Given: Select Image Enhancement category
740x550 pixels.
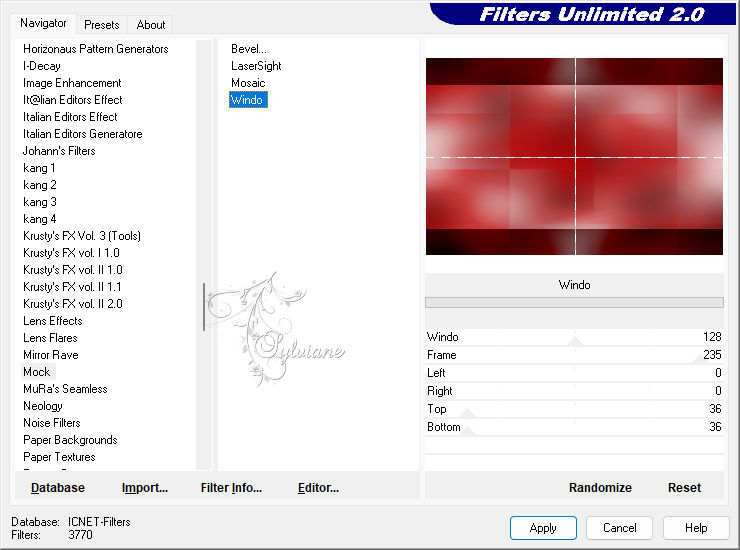Looking at the screenshot, I should point(72,83).
